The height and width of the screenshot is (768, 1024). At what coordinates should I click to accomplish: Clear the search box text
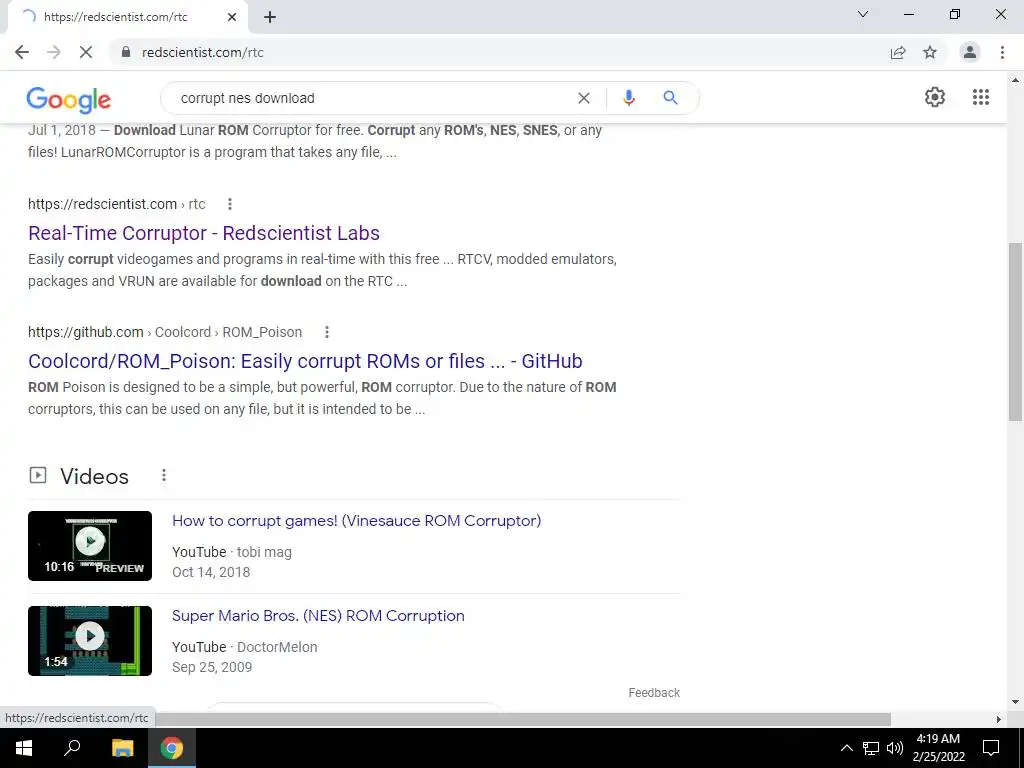(584, 98)
